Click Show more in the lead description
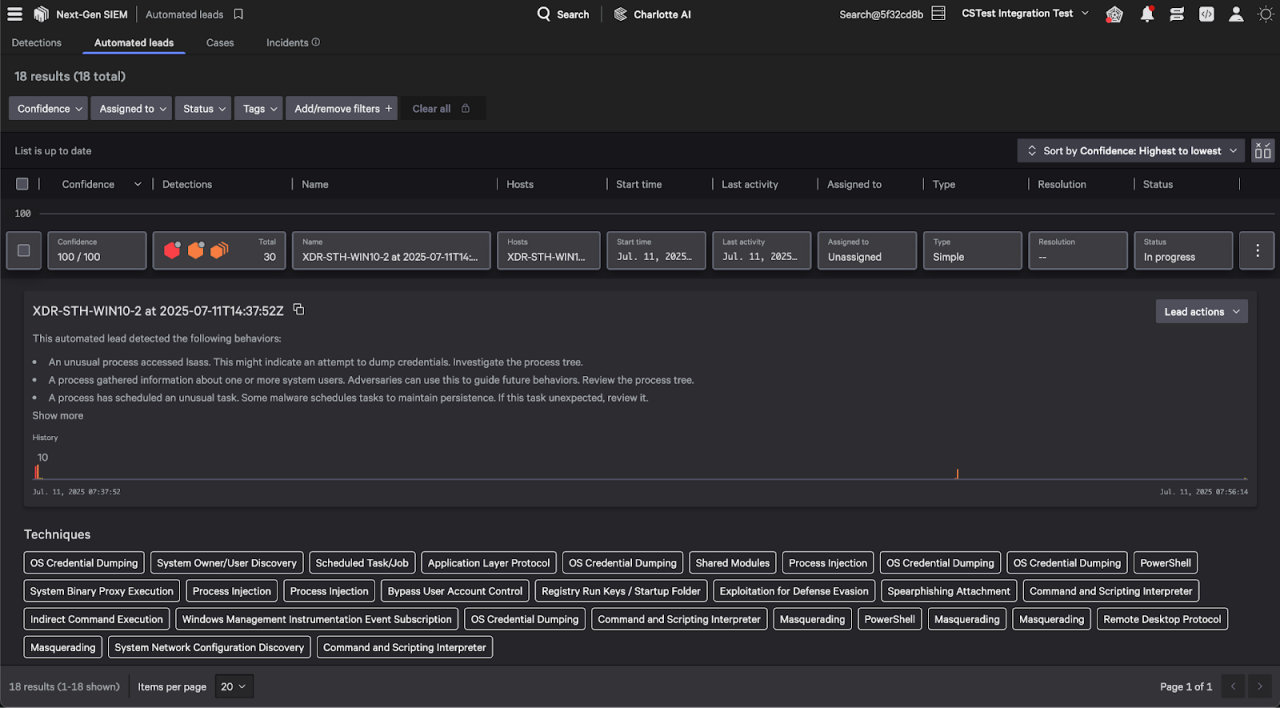Screen dimensions: 1280x708 pos(57,415)
